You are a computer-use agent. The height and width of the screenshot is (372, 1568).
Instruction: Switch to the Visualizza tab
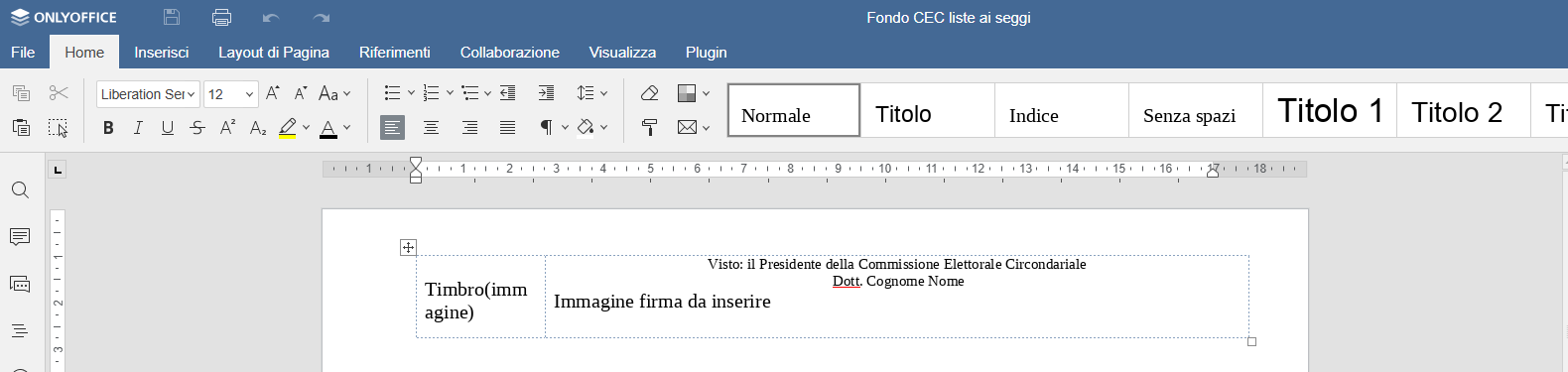(x=622, y=52)
